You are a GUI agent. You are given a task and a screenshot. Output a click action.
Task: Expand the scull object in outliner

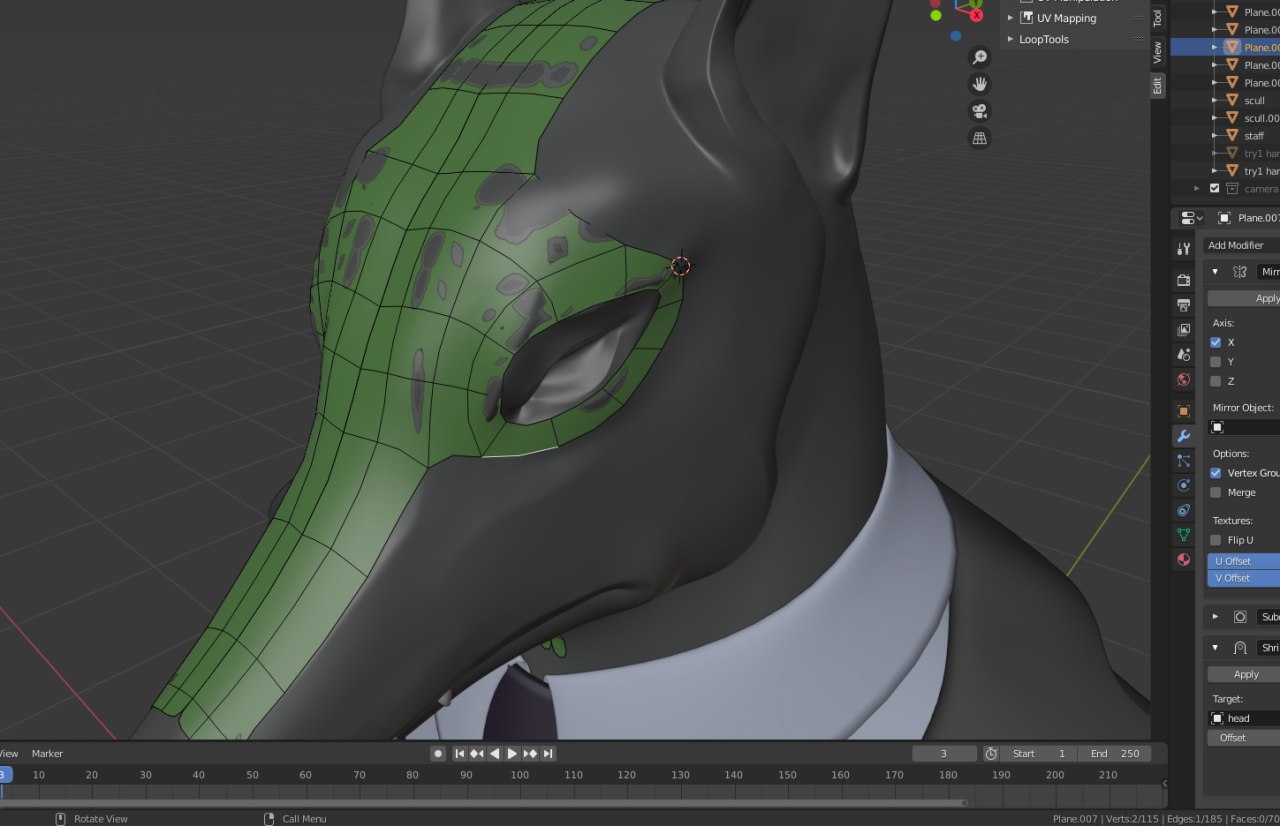point(1215,100)
